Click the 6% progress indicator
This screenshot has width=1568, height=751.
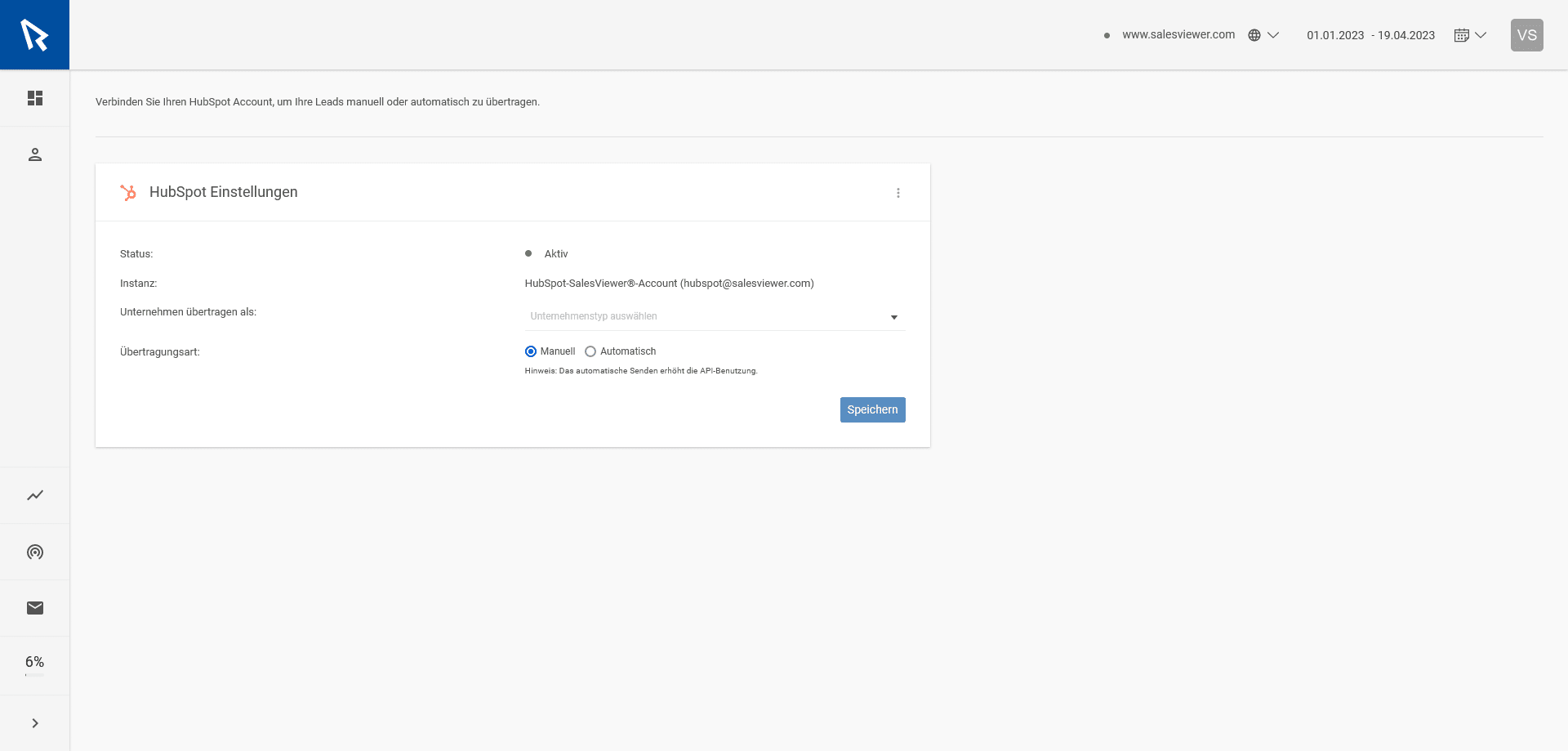(x=35, y=663)
